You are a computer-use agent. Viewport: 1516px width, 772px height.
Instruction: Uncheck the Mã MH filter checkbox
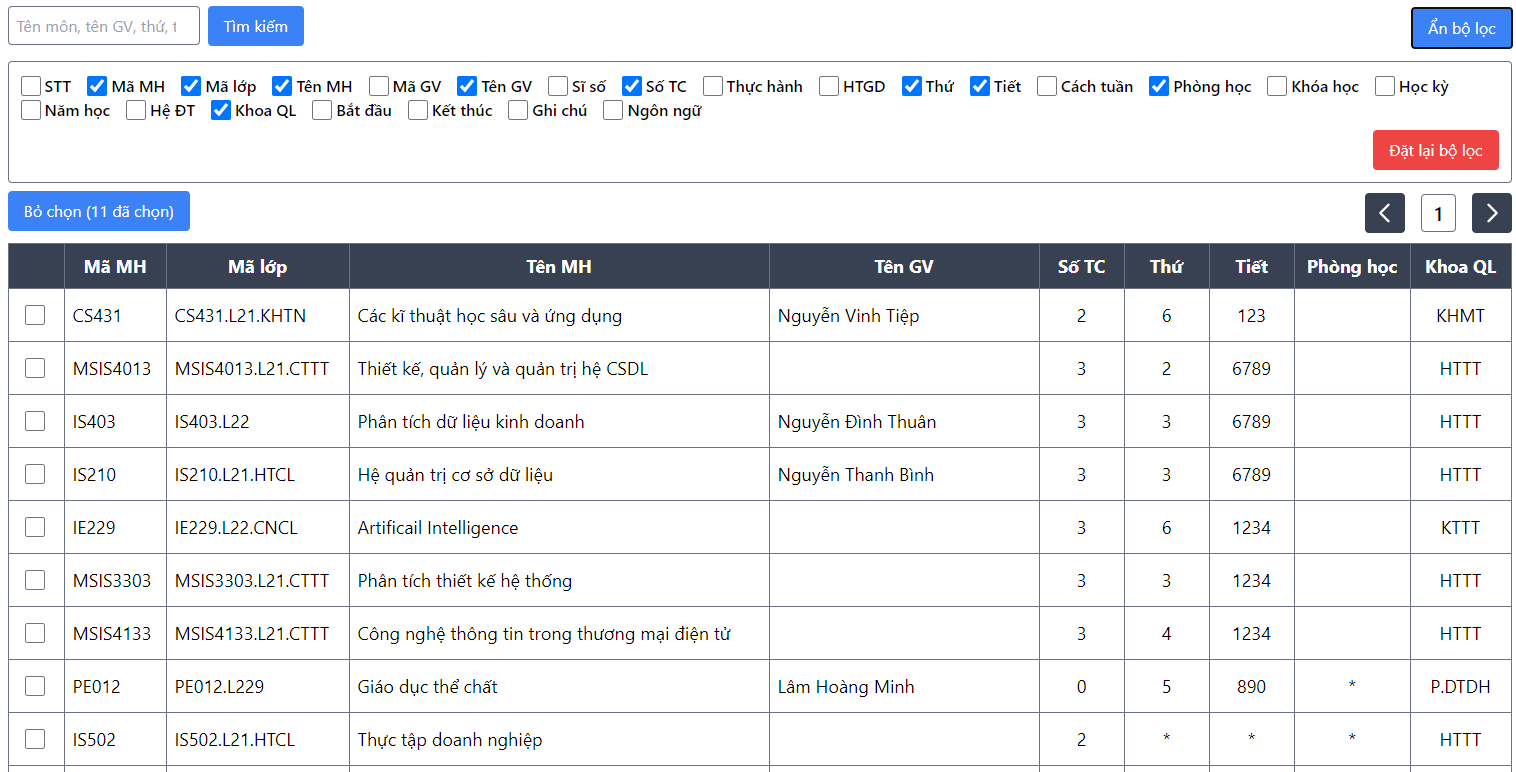[x=97, y=86]
